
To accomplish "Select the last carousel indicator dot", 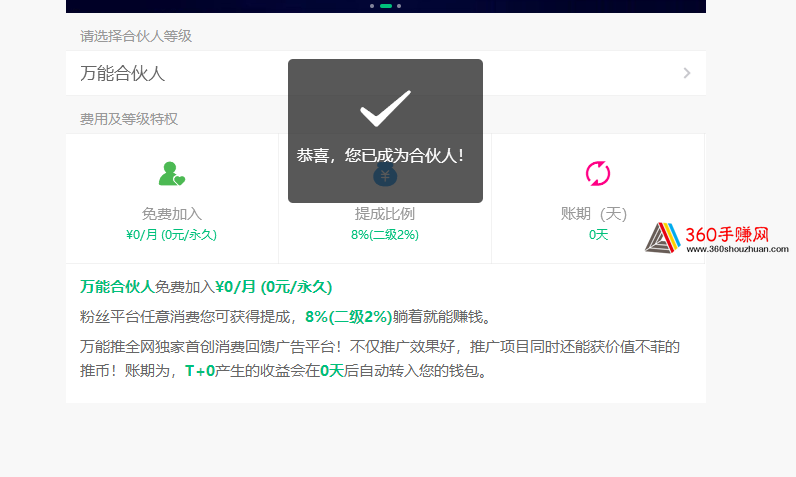I will click(x=399, y=6).
